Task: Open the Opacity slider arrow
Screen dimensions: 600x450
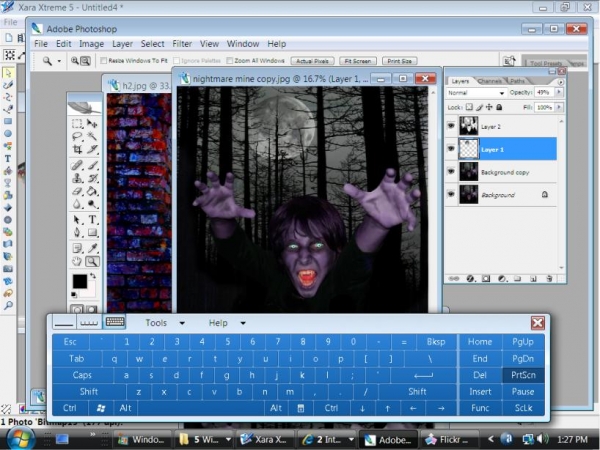Action: (559, 92)
